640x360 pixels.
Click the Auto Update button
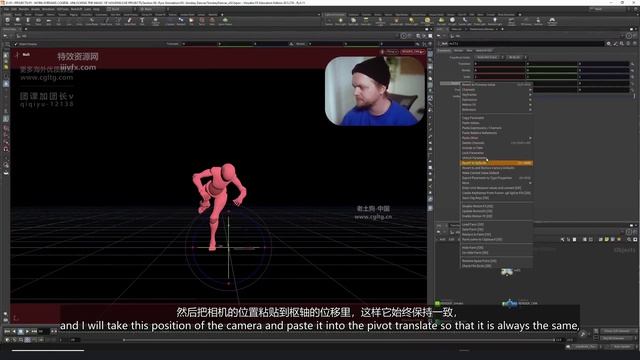click(622, 347)
